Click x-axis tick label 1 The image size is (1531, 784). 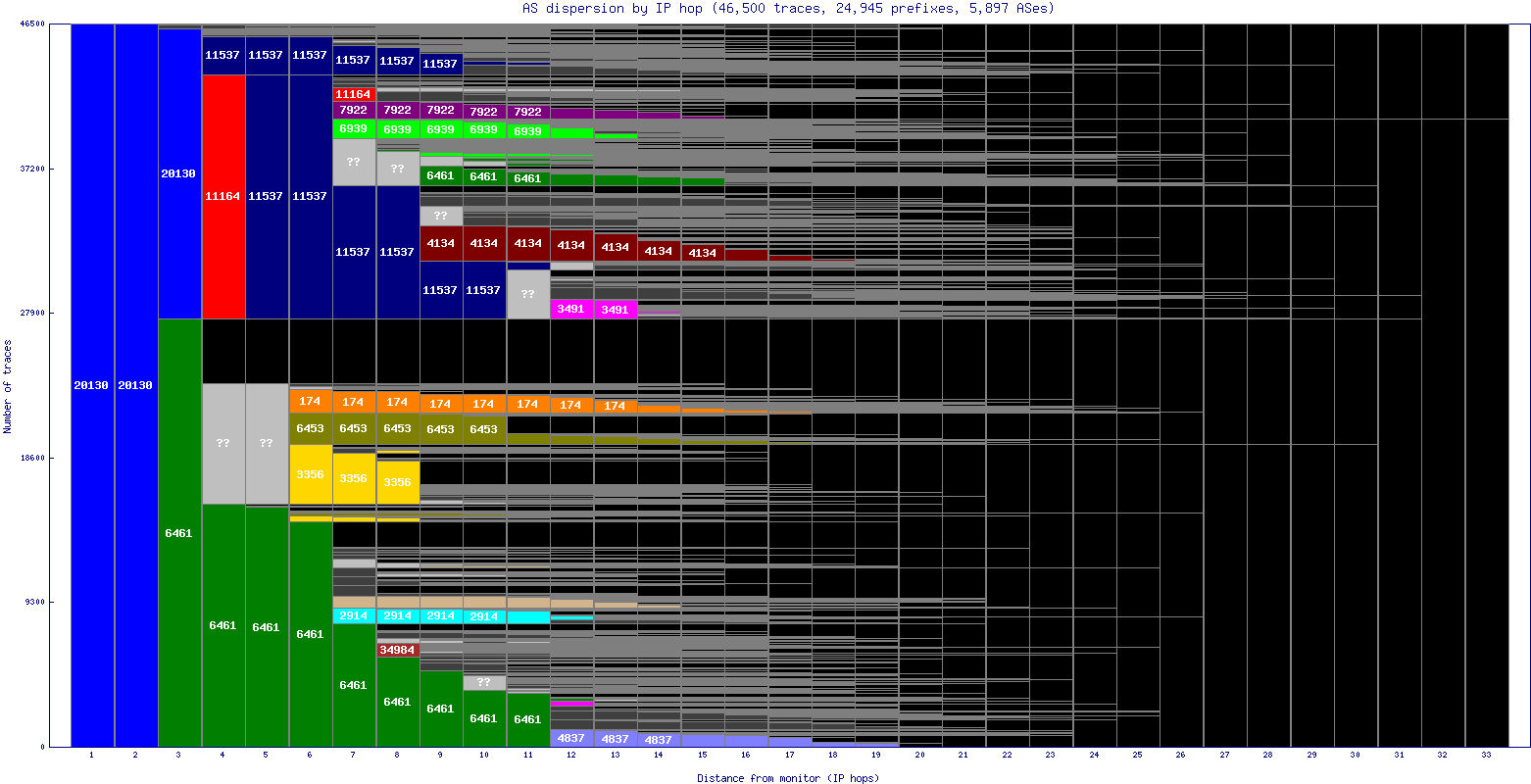pyautogui.click(x=91, y=756)
